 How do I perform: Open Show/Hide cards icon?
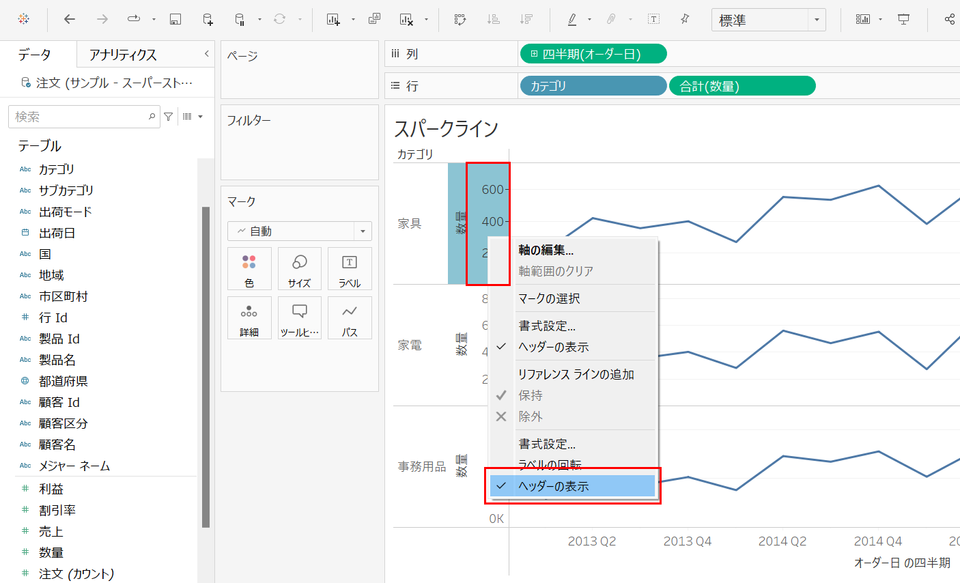tap(863, 20)
